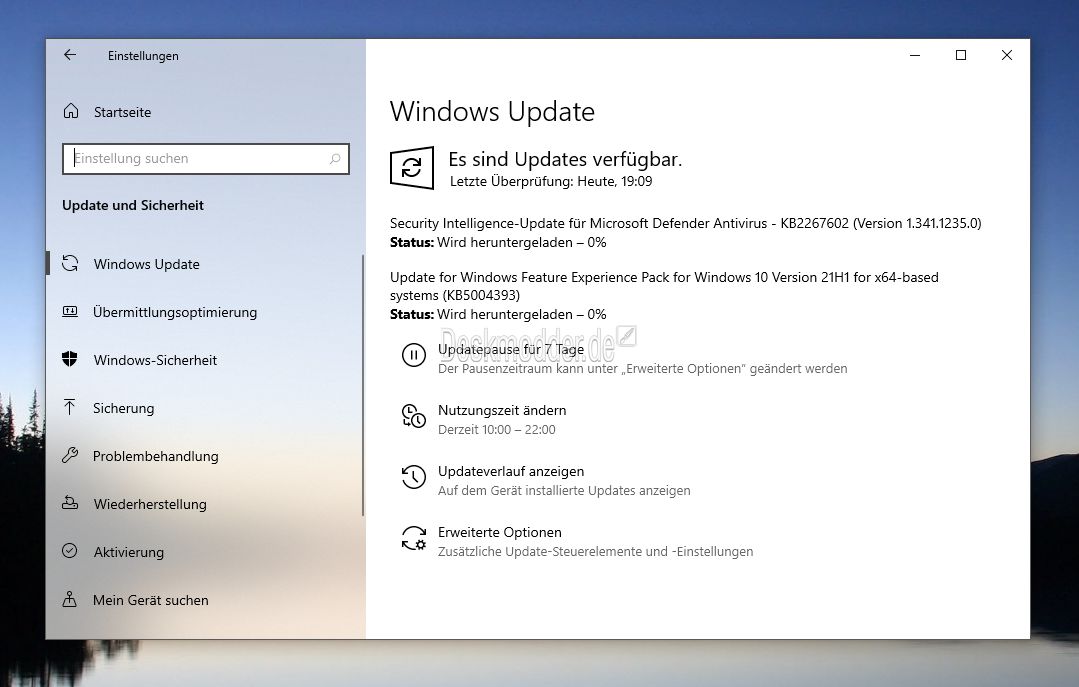Click 'Letzte Überprüfung: Heute, 19:09' text
The height and width of the screenshot is (687, 1079).
551,182
